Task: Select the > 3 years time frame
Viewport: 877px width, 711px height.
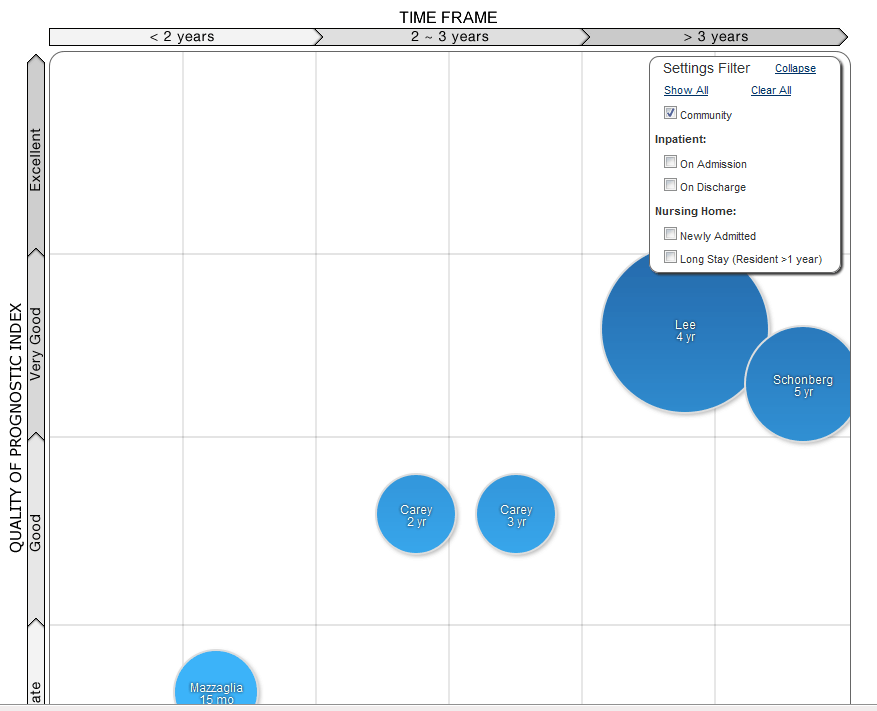Action: coord(715,37)
